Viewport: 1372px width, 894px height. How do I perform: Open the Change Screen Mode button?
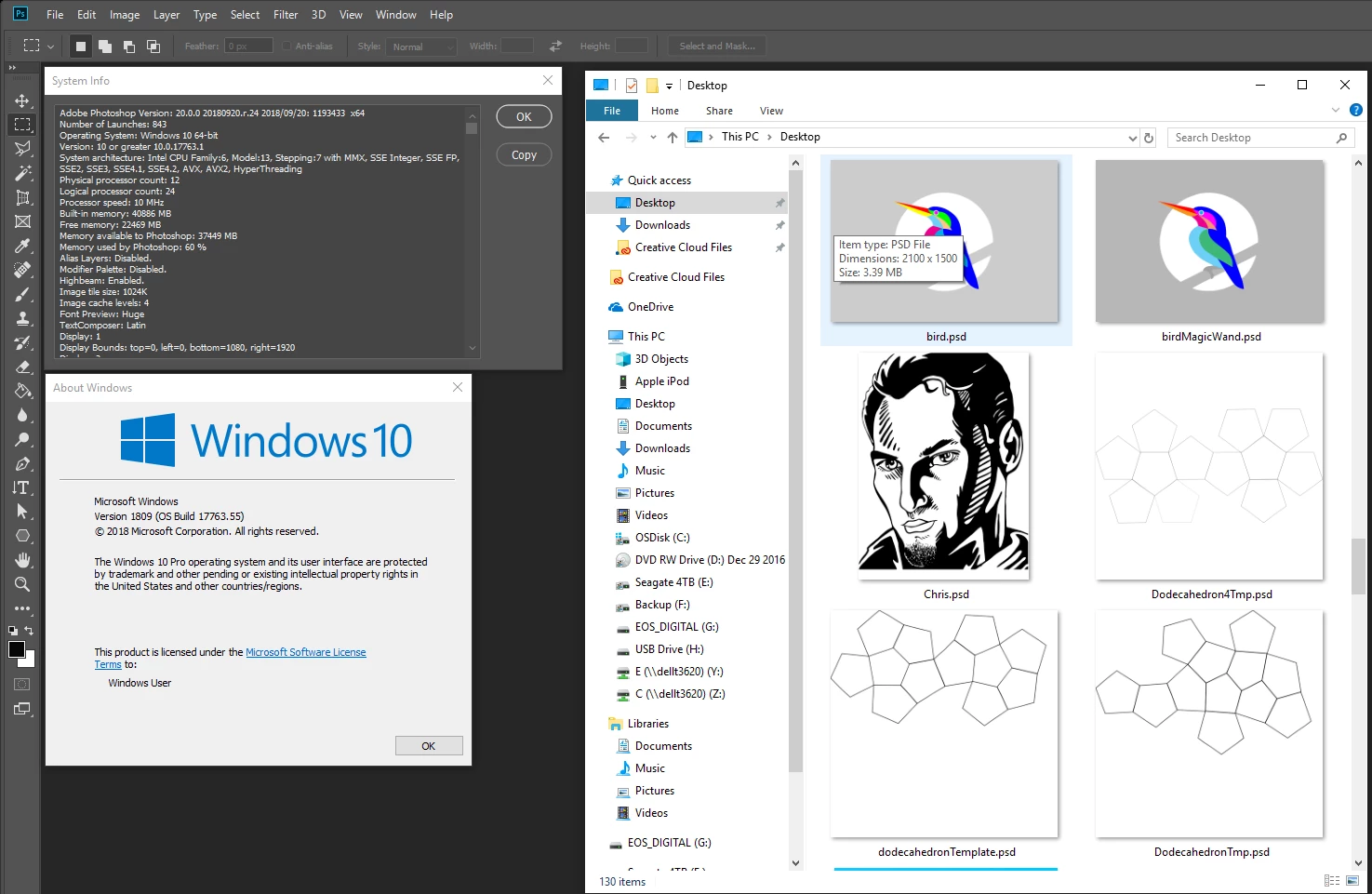point(22,709)
